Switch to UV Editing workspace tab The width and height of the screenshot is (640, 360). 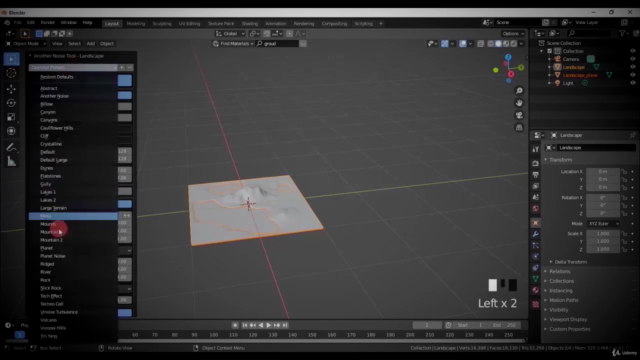pyautogui.click(x=189, y=24)
